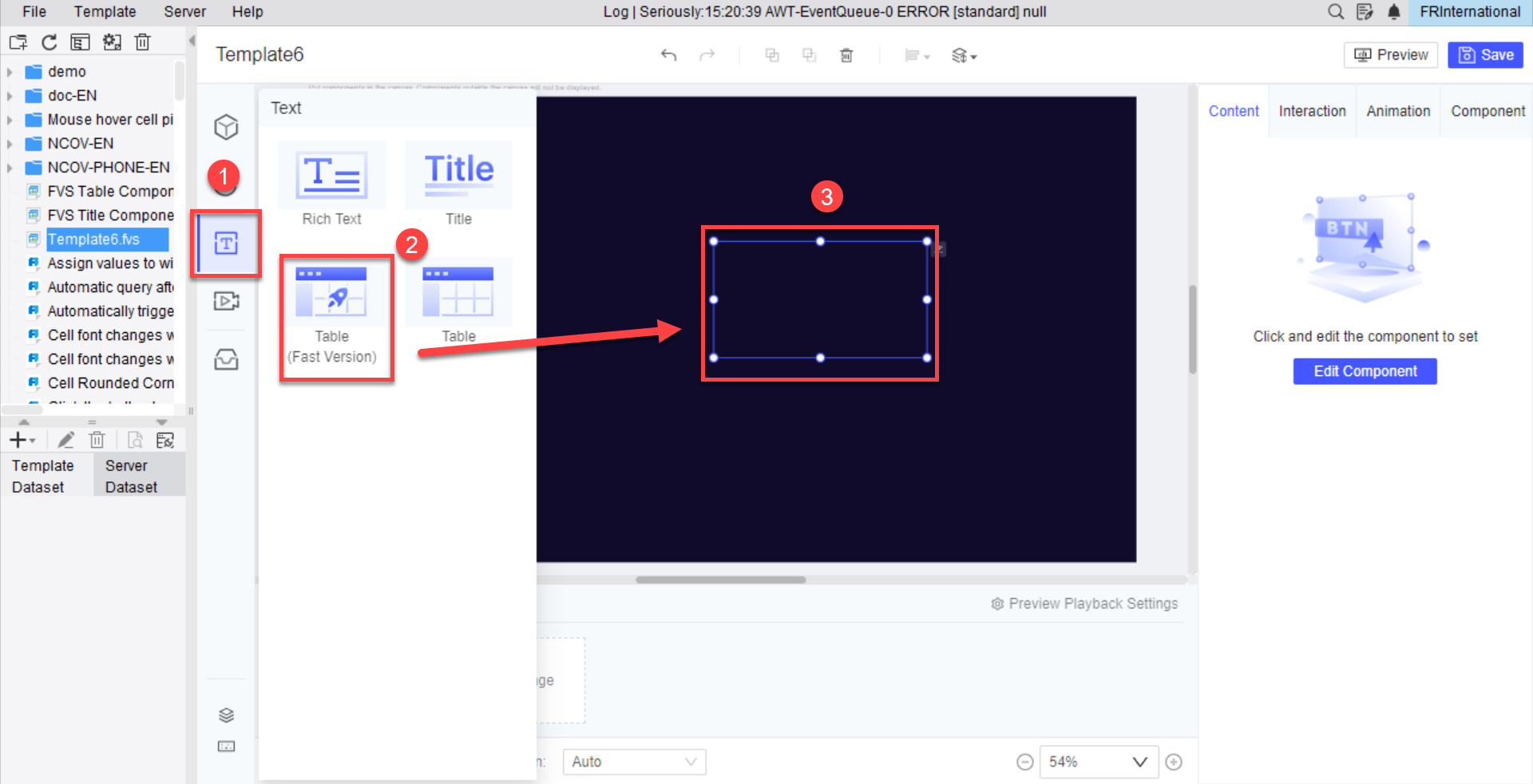1533x784 pixels.
Task: Open the File menu
Action: click(34, 12)
